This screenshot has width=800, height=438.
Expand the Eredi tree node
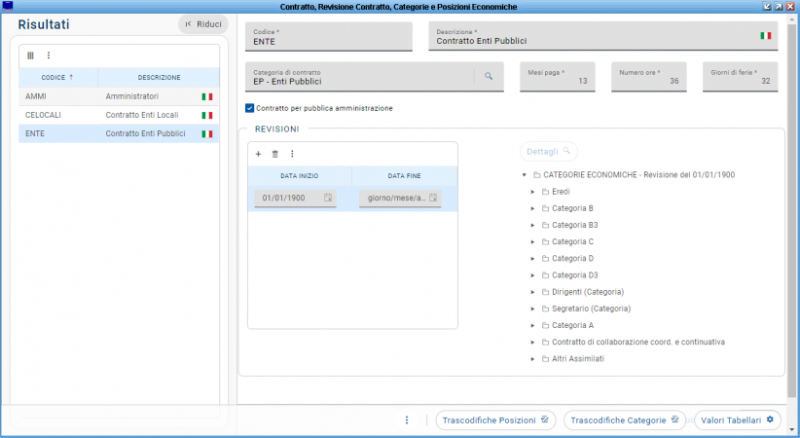(x=532, y=192)
